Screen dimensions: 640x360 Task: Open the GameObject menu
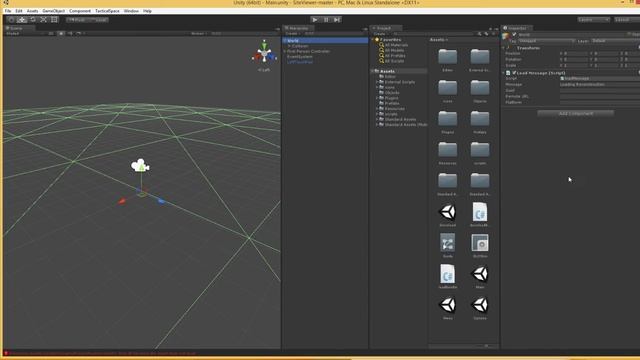[53, 11]
